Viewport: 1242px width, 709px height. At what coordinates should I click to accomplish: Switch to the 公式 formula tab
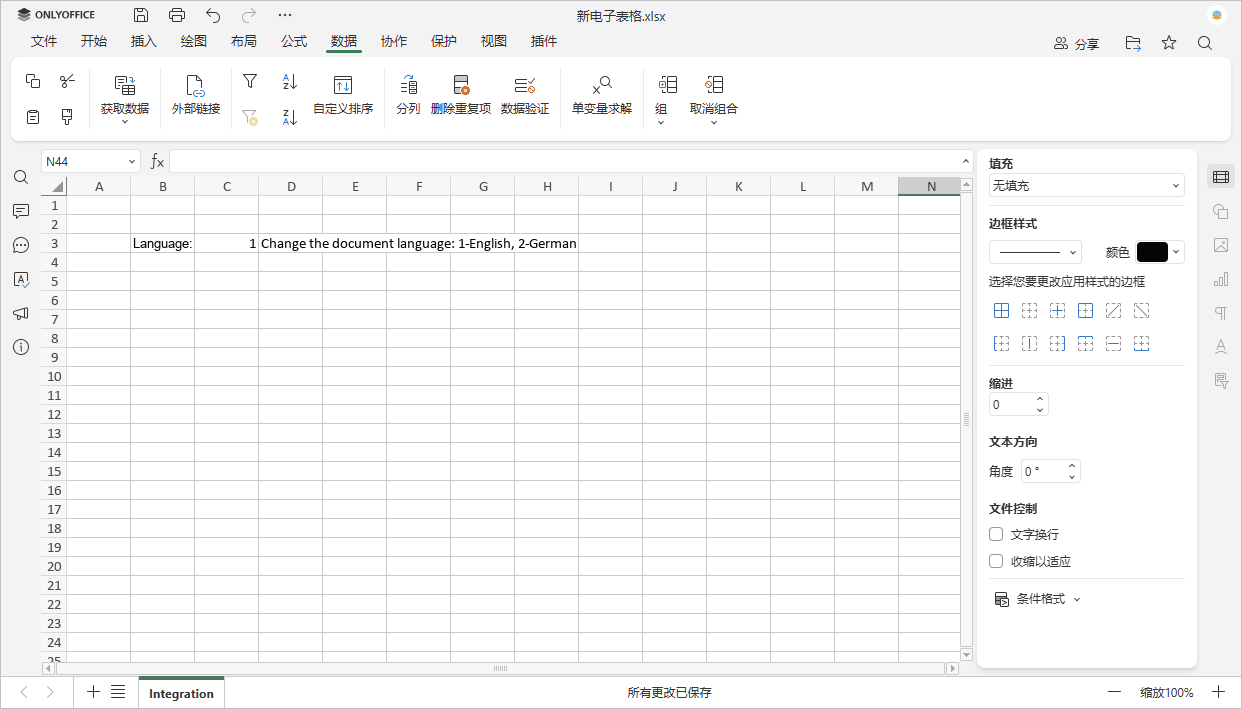coord(294,41)
